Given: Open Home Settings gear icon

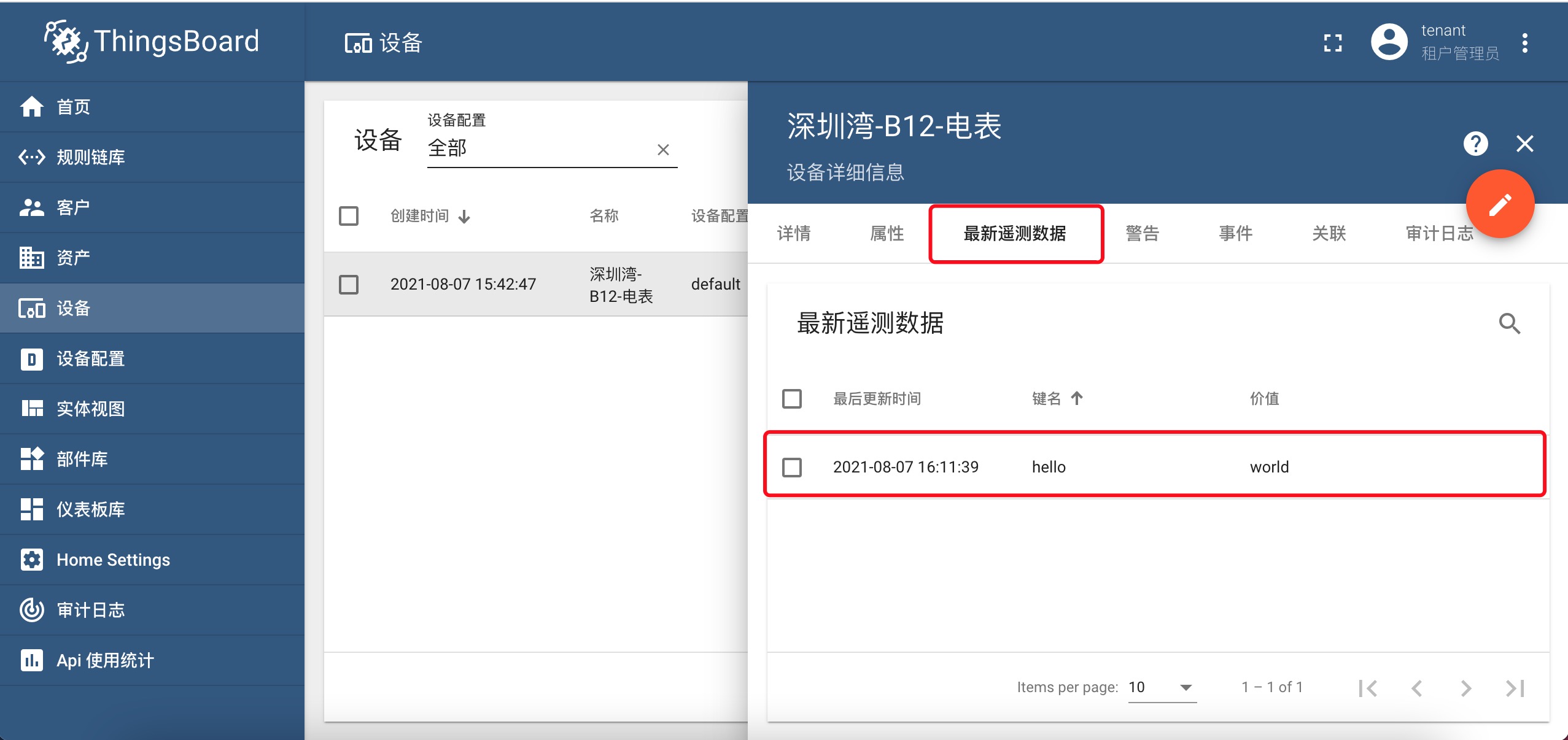Looking at the screenshot, I should point(31,560).
